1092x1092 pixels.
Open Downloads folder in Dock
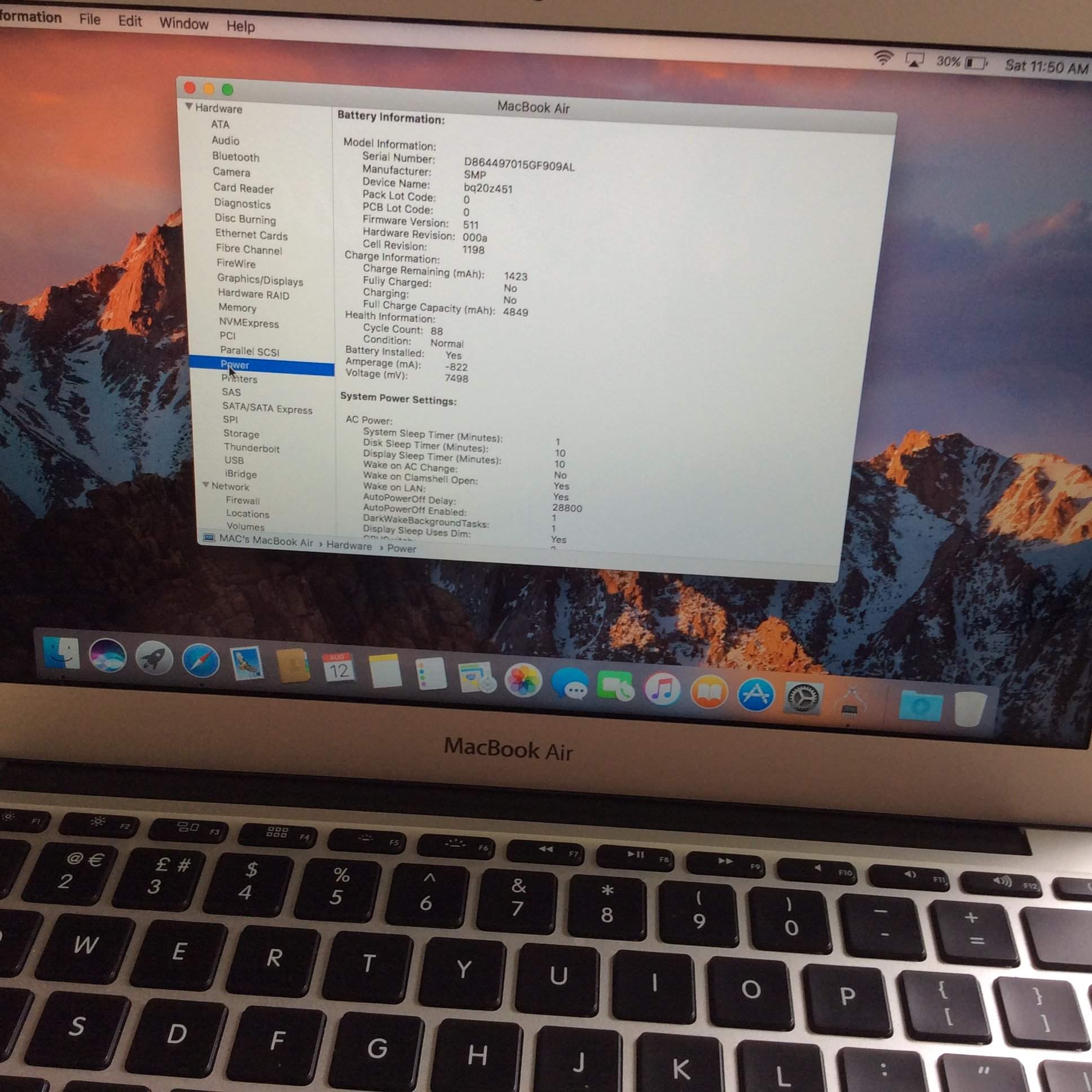coord(921,707)
